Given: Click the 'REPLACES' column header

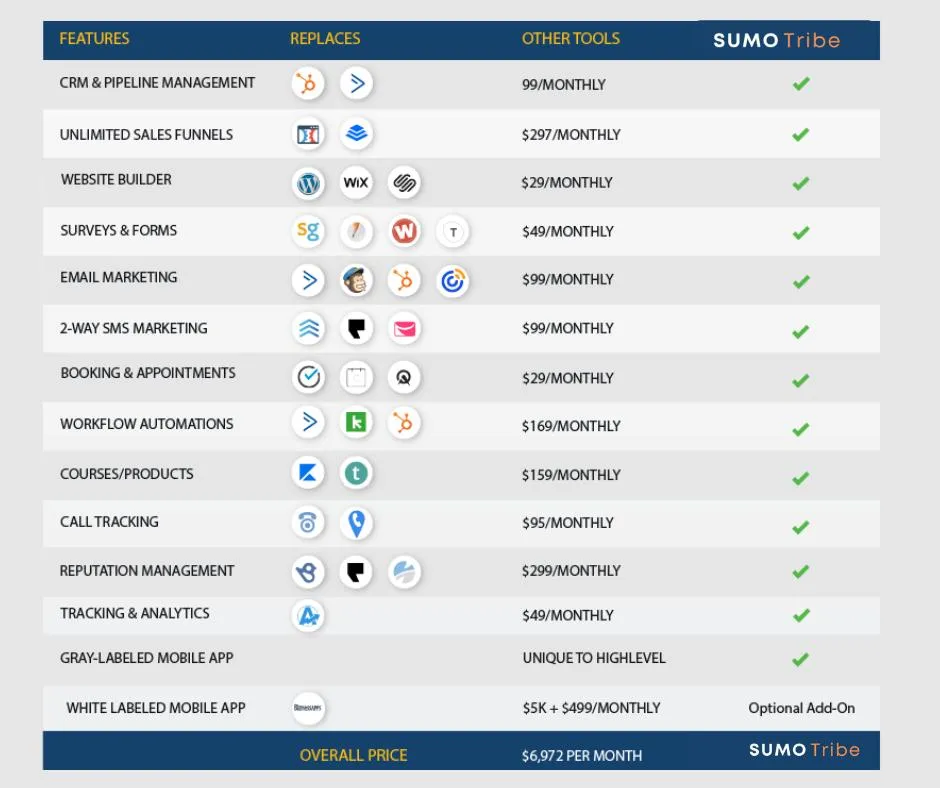Looking at the screenshot, I should pos(325,38).
